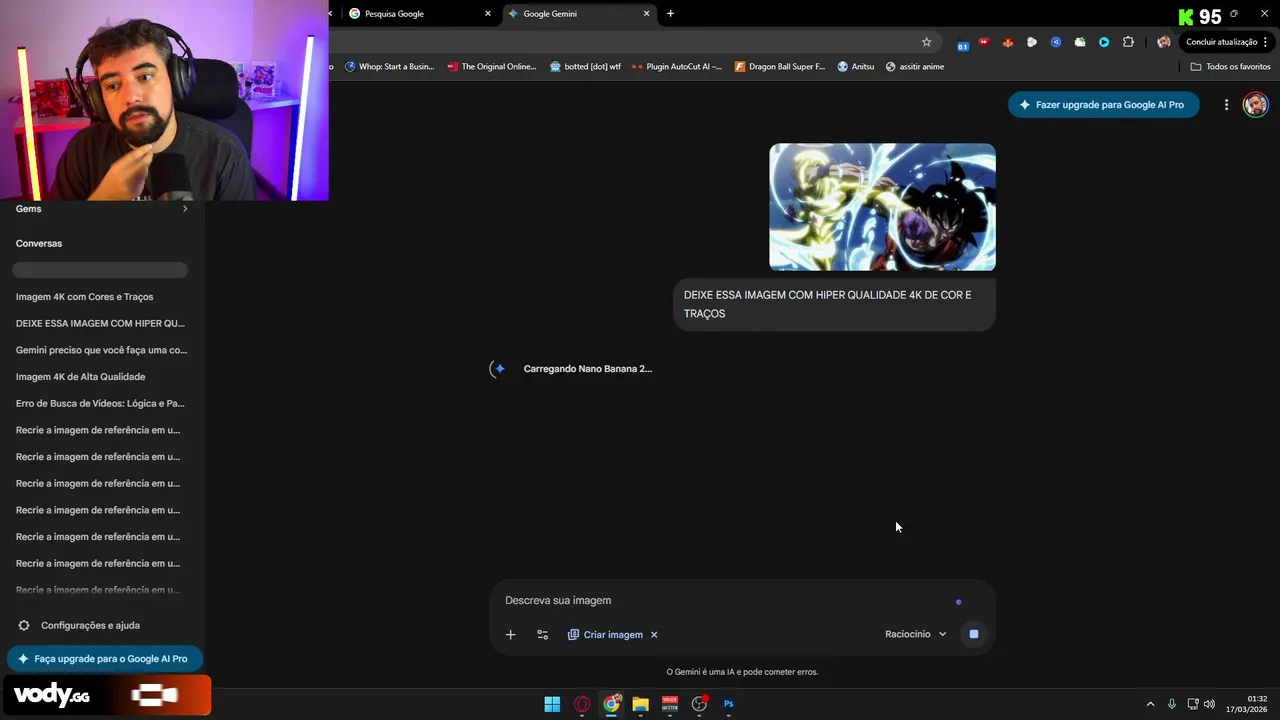
Task: Open a new browser tab with plus
Action: pos(670,14)
